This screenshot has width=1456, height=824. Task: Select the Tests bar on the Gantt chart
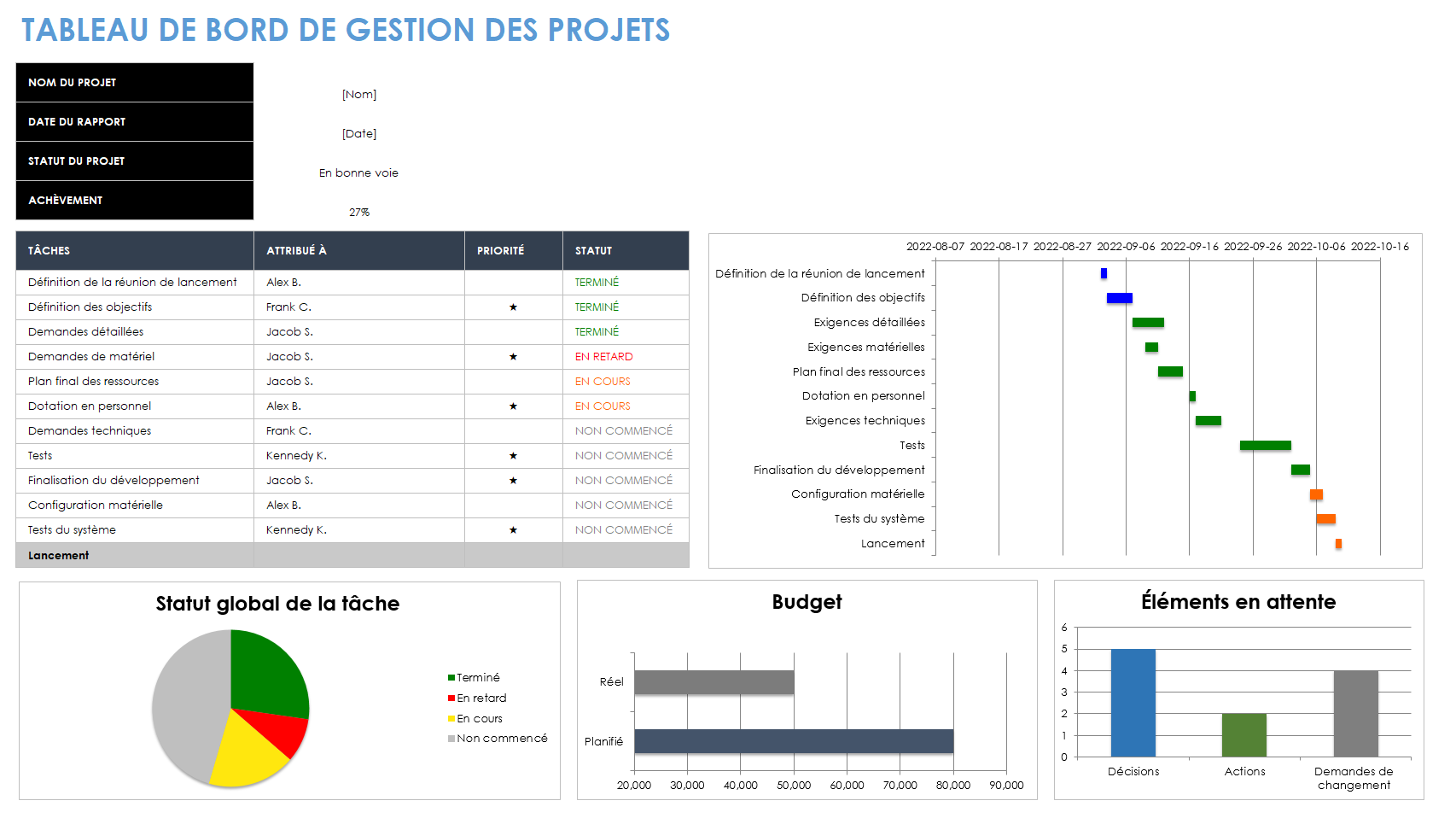coord(1266,445)
